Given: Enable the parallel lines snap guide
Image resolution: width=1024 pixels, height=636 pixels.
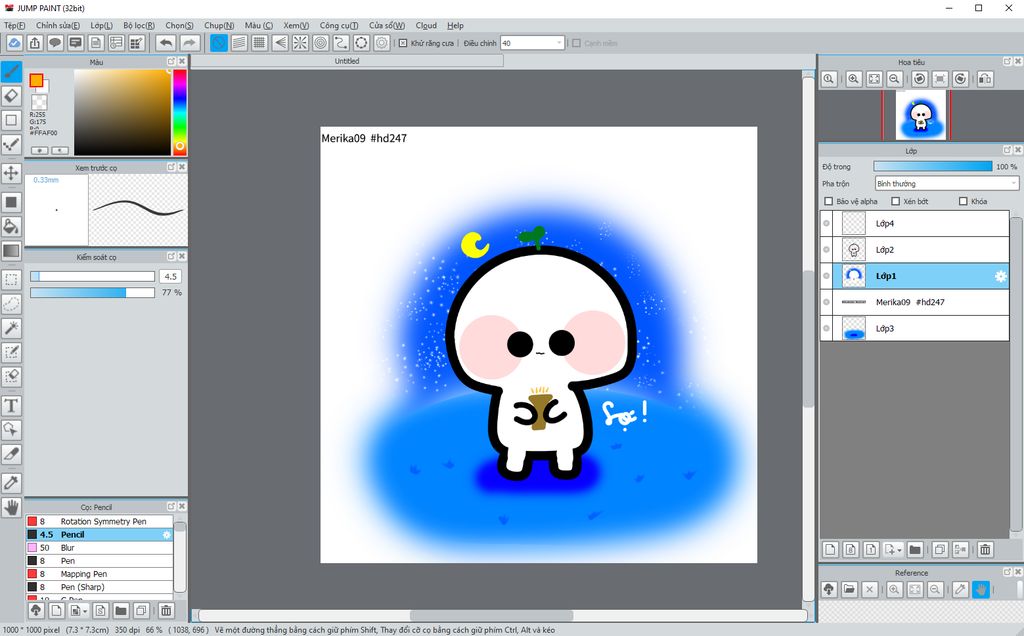Looking at the screenshot, I should coord(239,43).
